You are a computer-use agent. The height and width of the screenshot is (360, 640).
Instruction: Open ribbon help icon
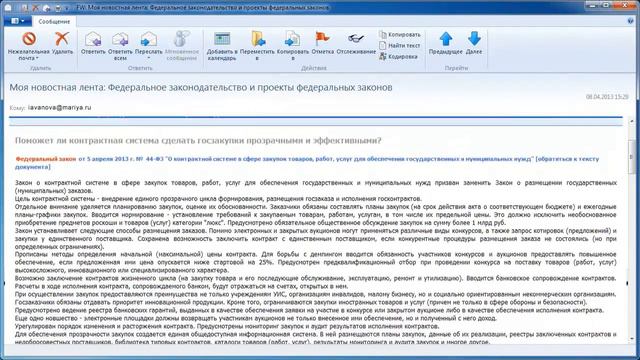pos(630,21)
